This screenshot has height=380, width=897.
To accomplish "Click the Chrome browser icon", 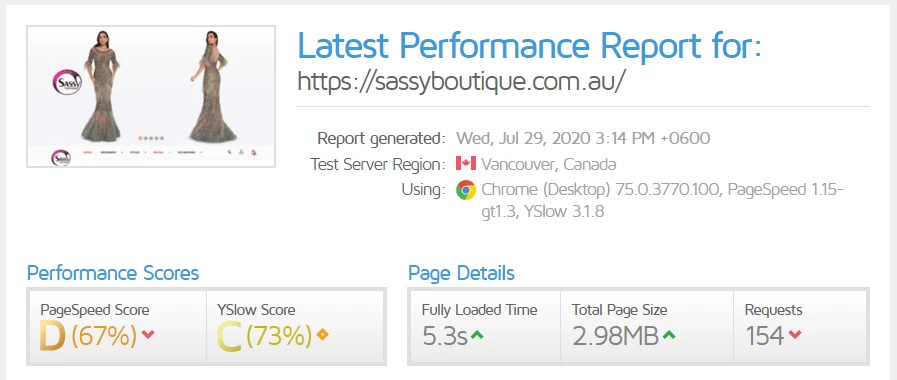I will pos(466,190).
